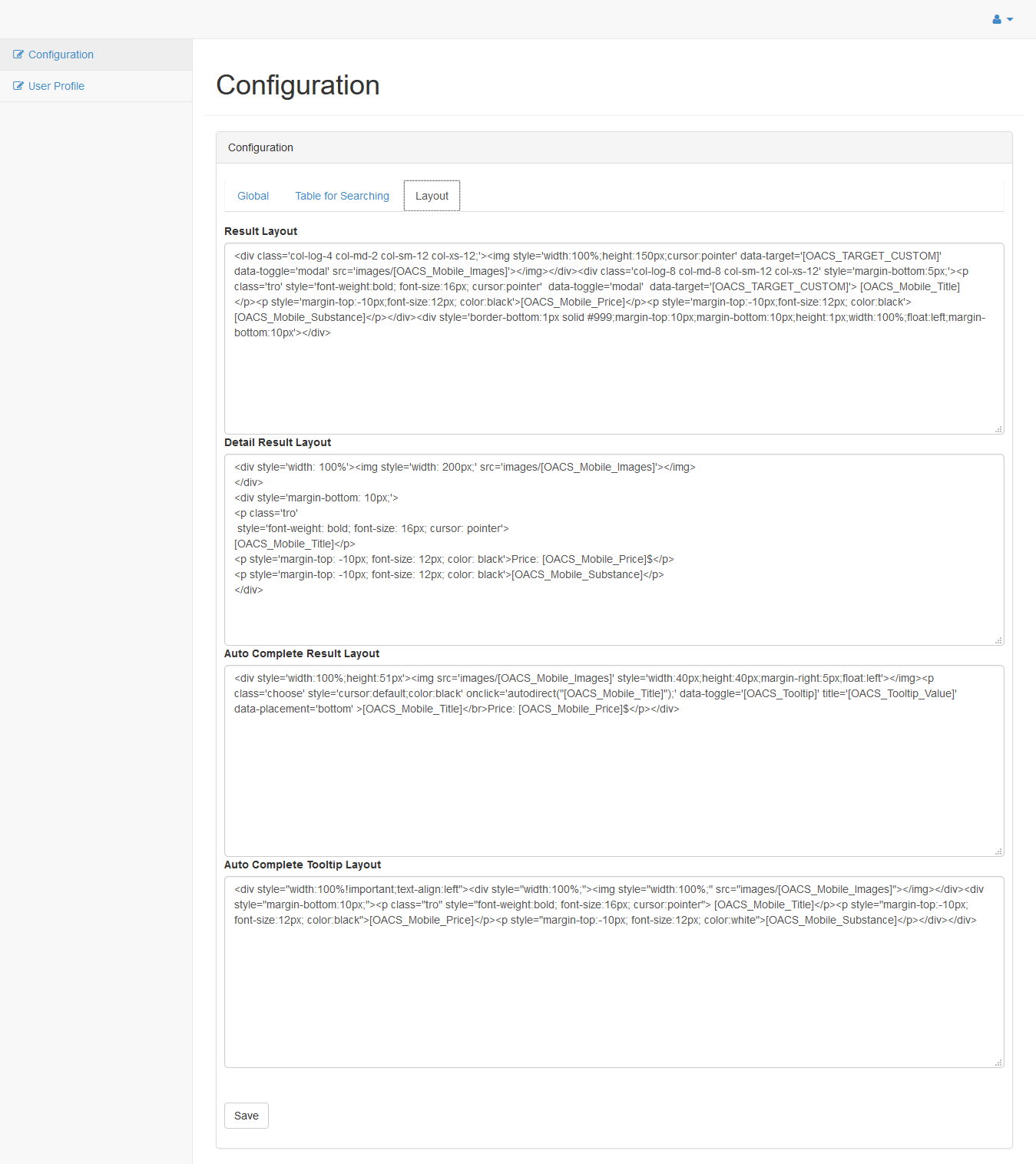
Task: Select the Layout tab
Action: coord(432,196)
